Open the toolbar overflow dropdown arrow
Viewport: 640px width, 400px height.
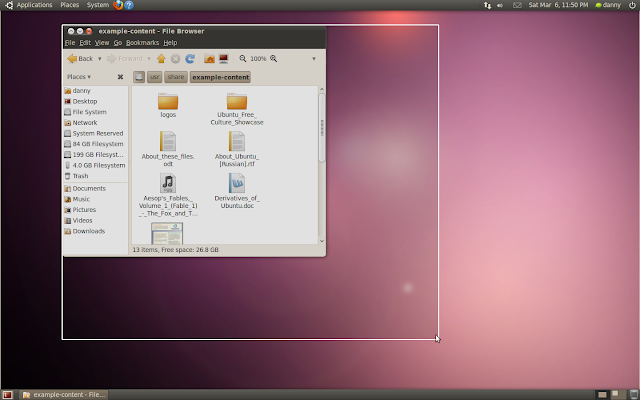click(314, 59)
